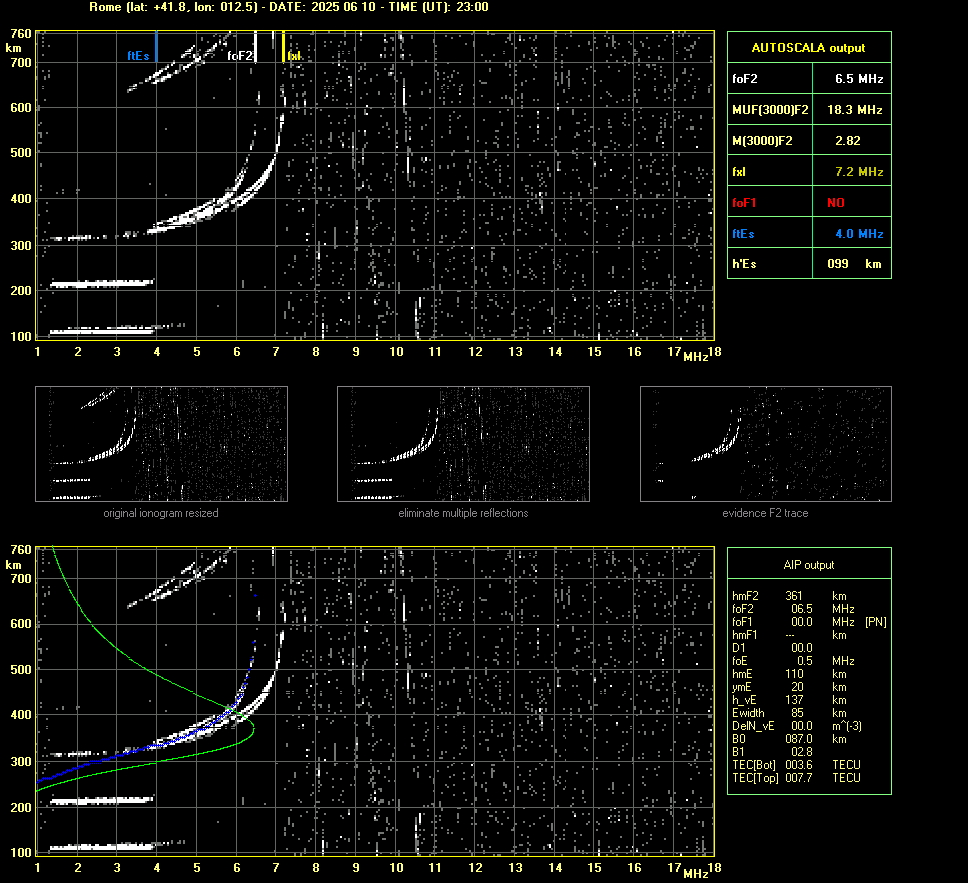Click the h_vE value '137' in AIP output
The height and width of the screenshot is (883, 968).
(794, 700)
